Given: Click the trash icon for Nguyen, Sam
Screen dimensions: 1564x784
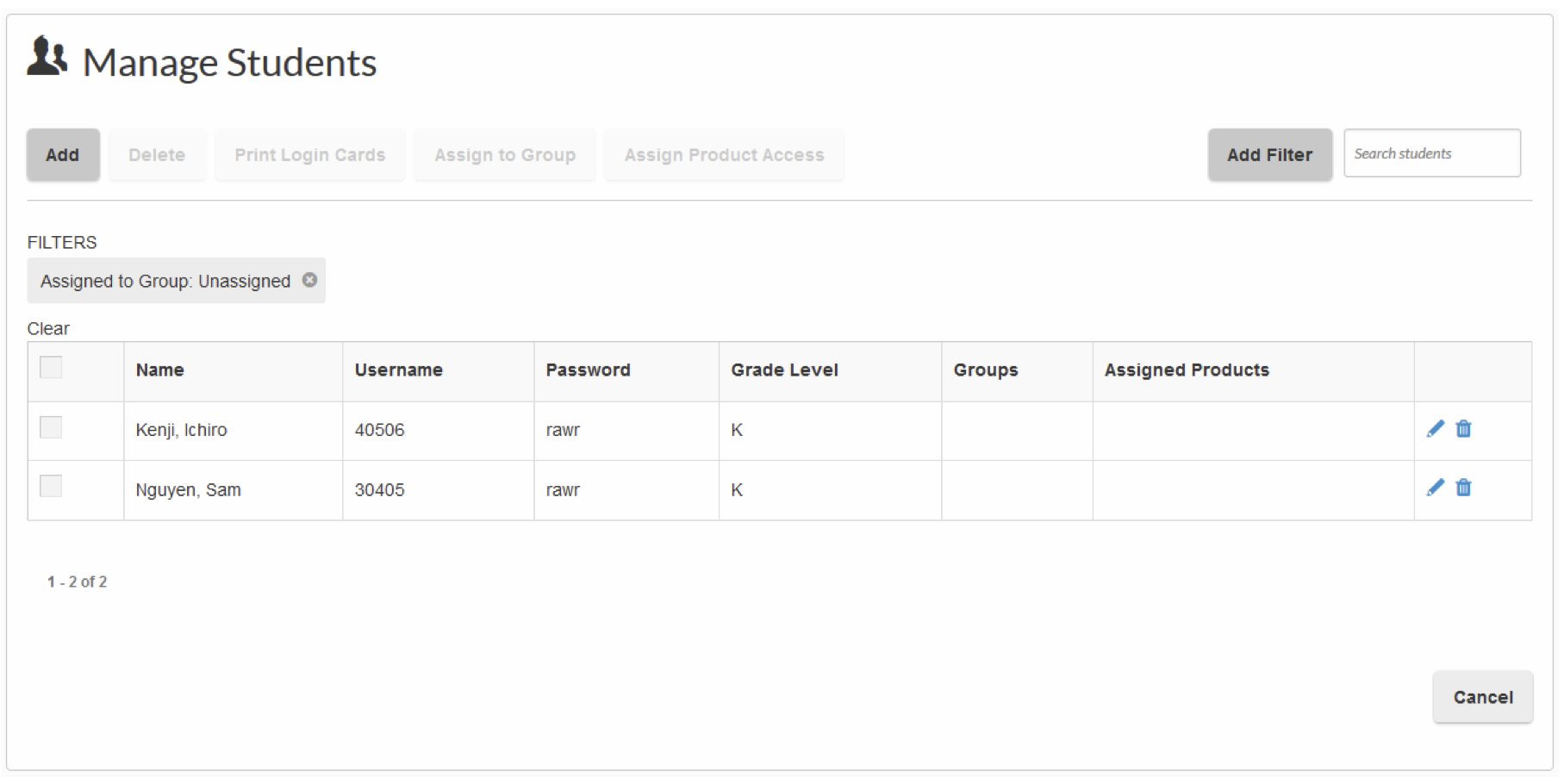Looking at the screenshot, I should click(1463, 488).
